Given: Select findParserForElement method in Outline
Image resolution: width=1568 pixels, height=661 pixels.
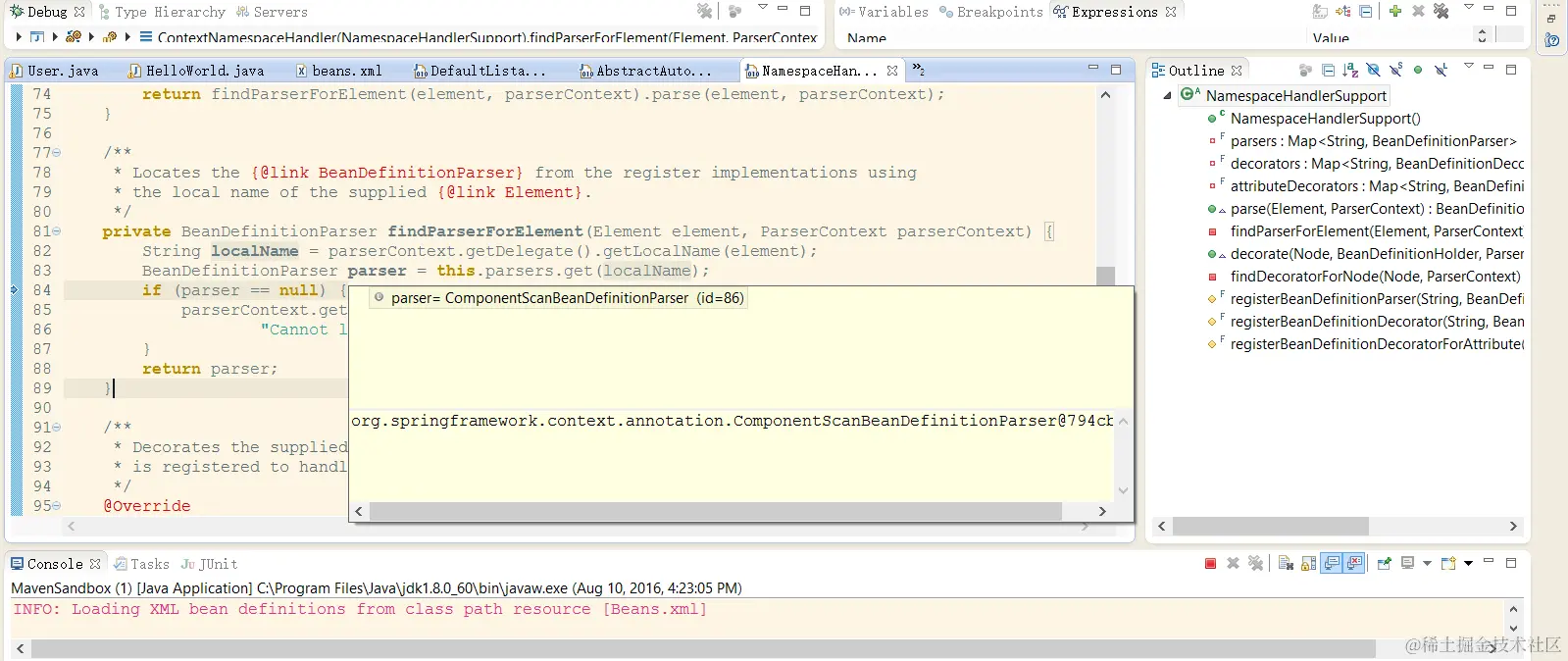Looking at the screenshot, I should (1376, 231).
